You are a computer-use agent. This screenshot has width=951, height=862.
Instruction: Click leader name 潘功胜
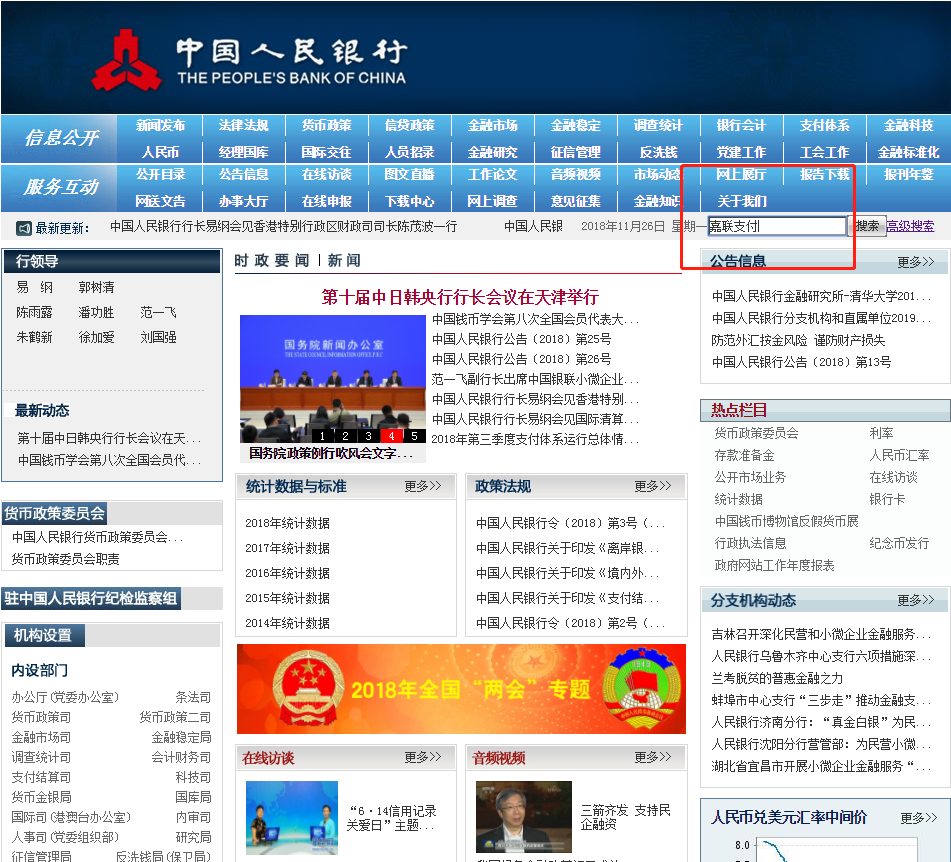[96, 312]
